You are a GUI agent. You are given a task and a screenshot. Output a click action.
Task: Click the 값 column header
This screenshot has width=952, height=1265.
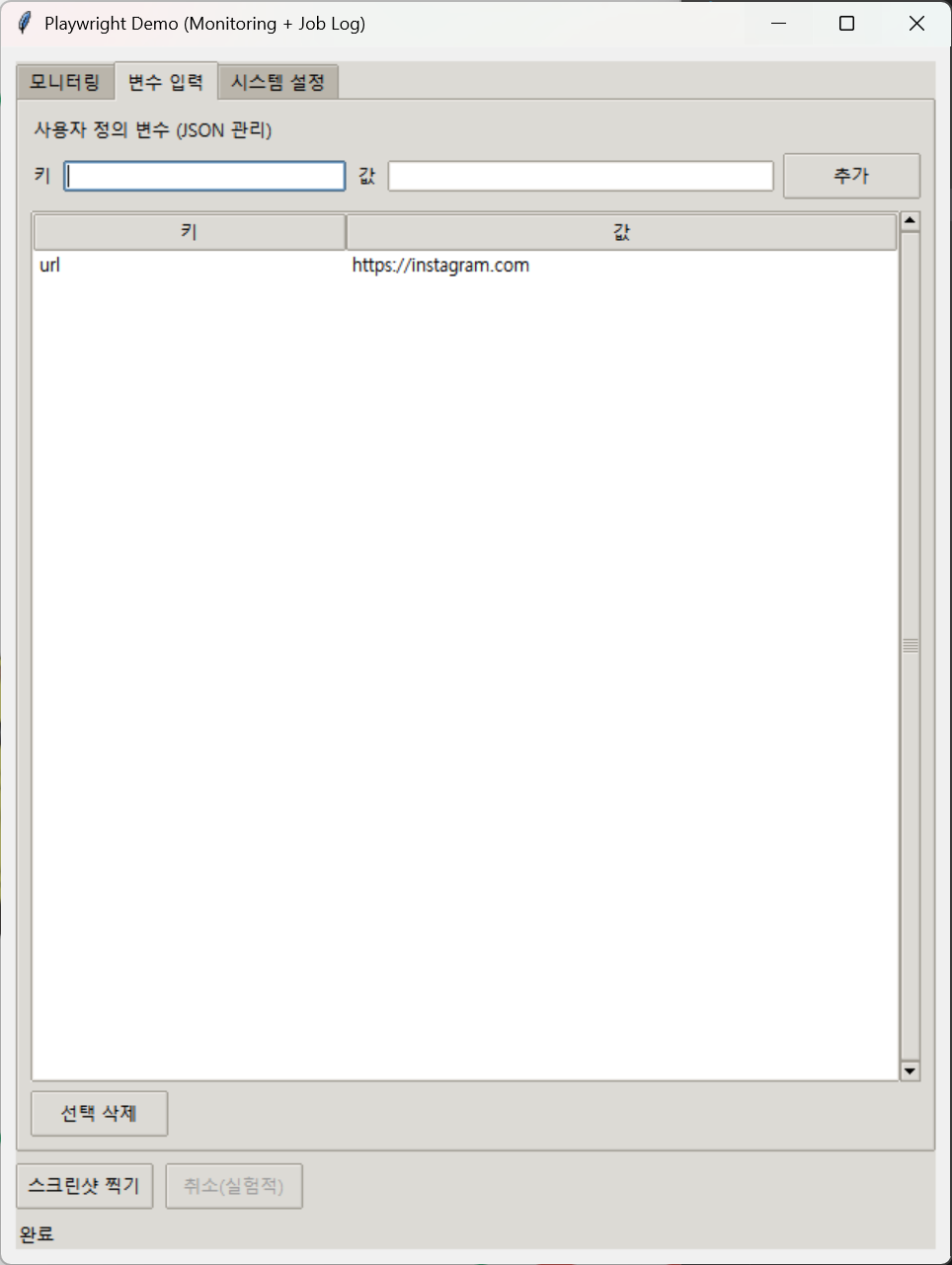(x=621, y=232)
